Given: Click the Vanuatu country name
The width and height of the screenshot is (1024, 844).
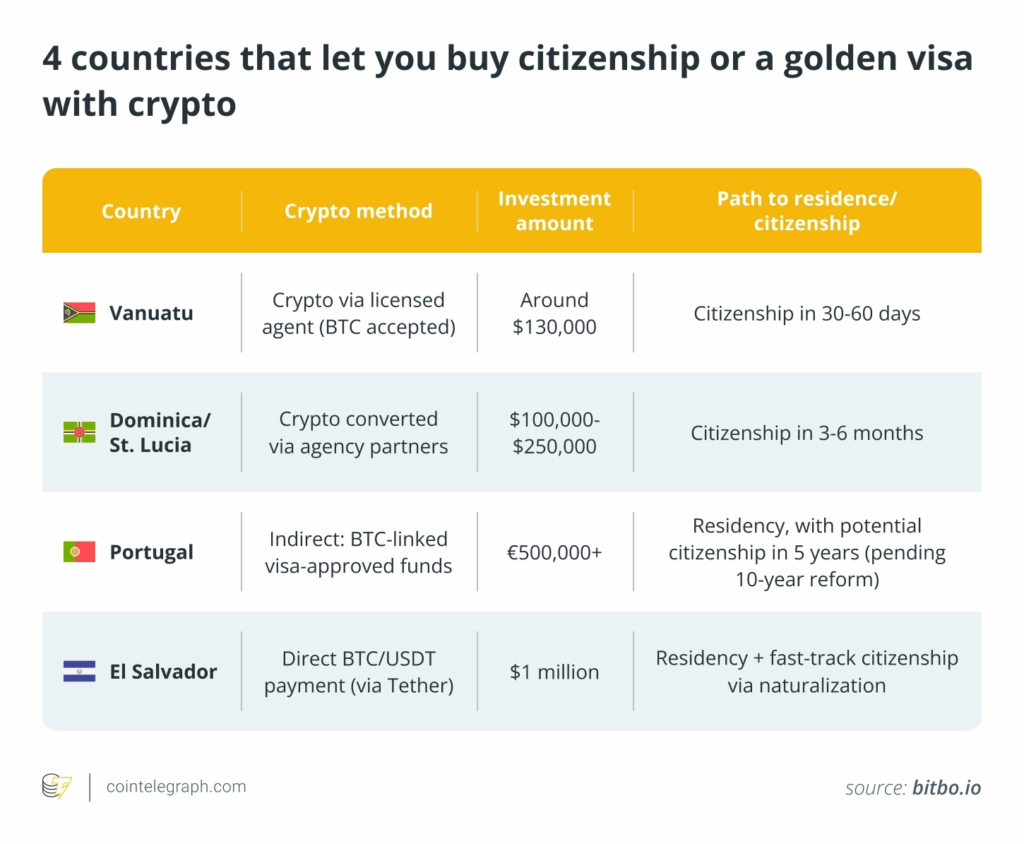Looking at the screenshot, I should [x=152, y=313].
